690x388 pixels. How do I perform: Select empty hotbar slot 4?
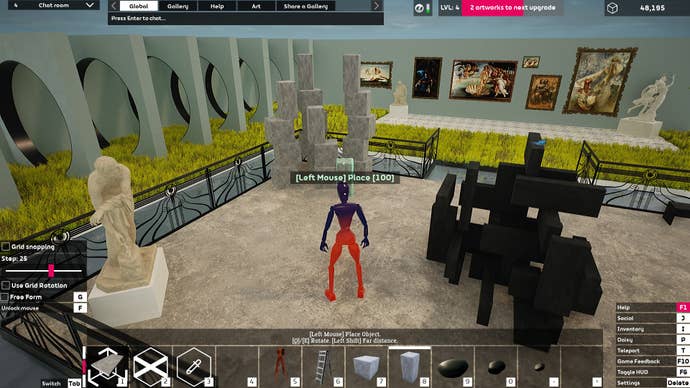[x=237, y=367]
